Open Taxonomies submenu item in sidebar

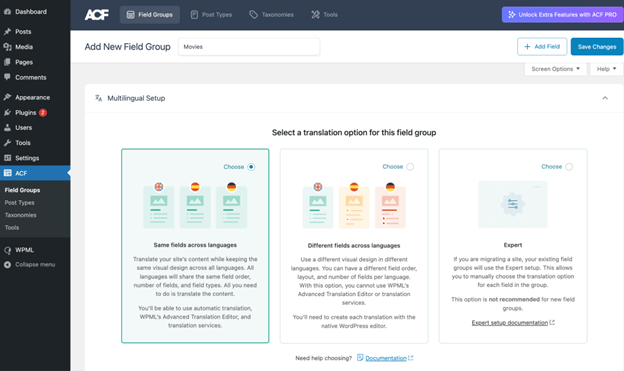(21, 215)
